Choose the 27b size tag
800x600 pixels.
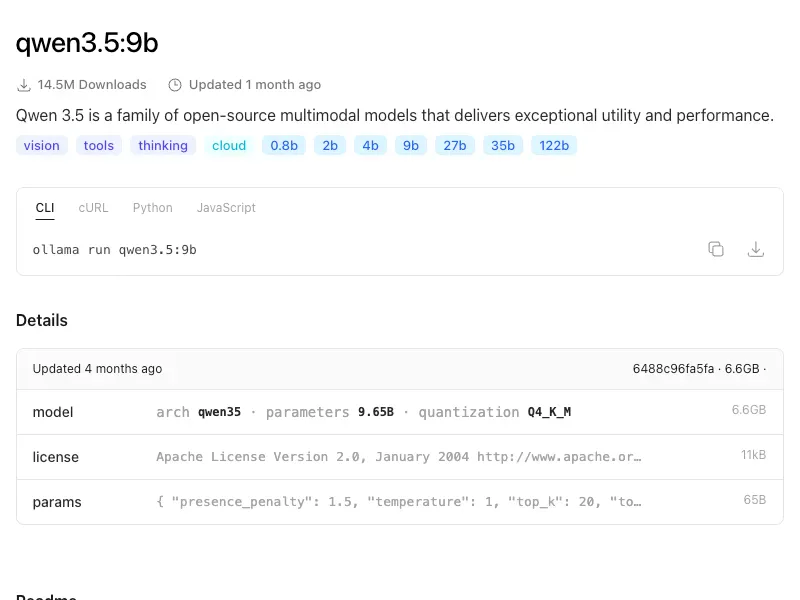pyautogui.click(x=455, y=145)
